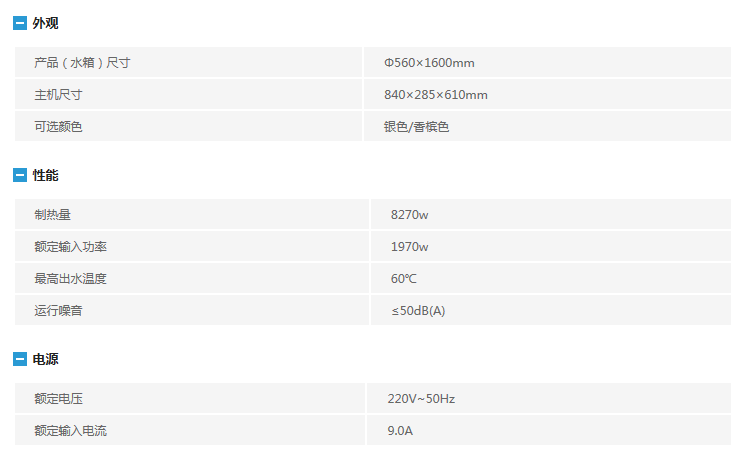Select the 主机尺寸 row label
The height and width of the screenshot is (464, 737).
58,95
